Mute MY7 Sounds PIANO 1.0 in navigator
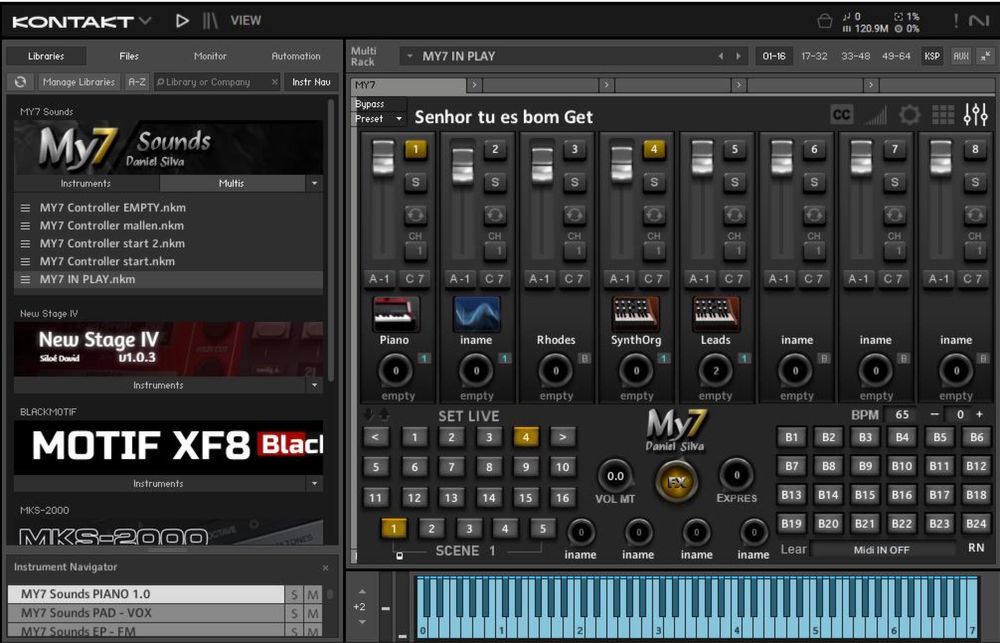 point(312,595)
